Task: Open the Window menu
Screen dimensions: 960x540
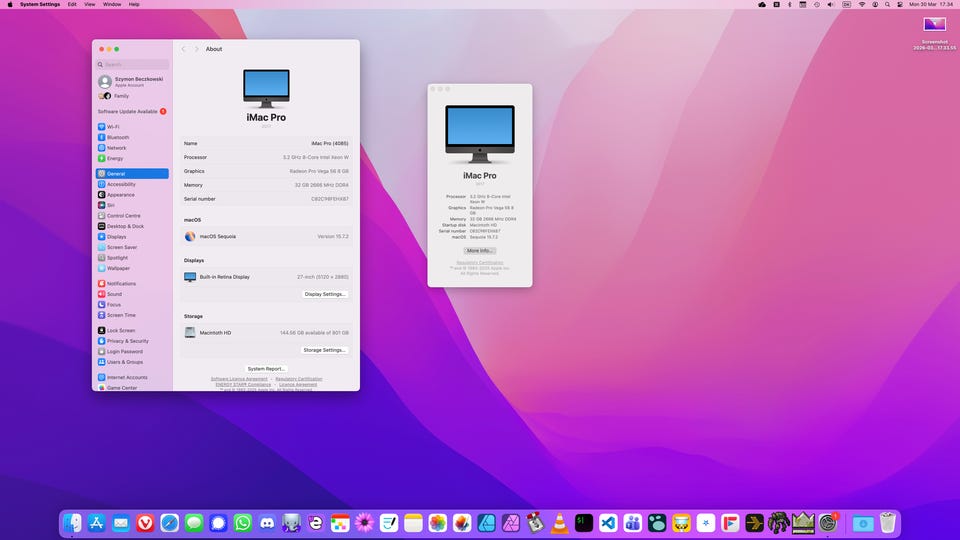Action: (112, 5)
